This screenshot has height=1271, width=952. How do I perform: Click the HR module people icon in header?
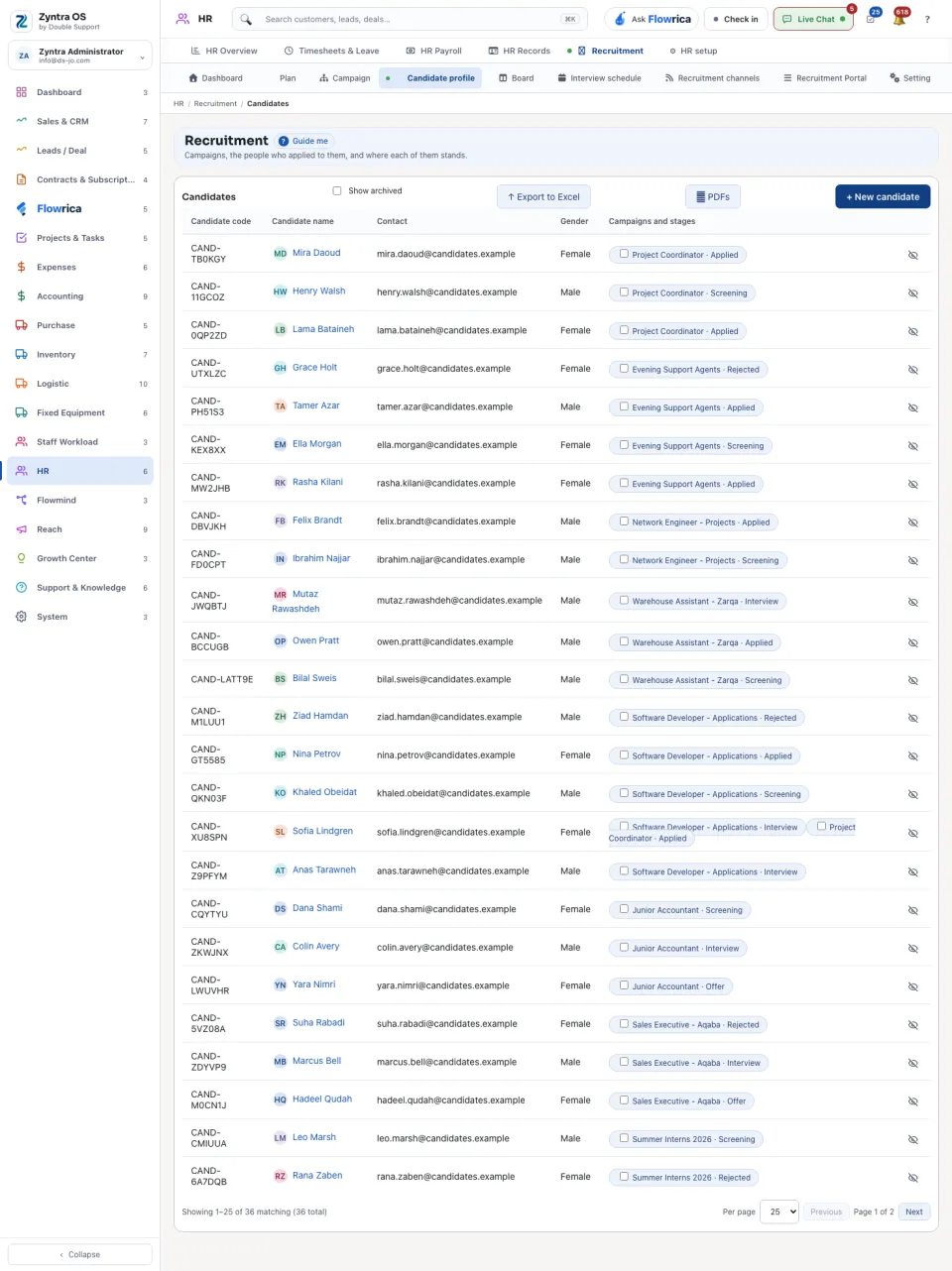coord(182,19)
